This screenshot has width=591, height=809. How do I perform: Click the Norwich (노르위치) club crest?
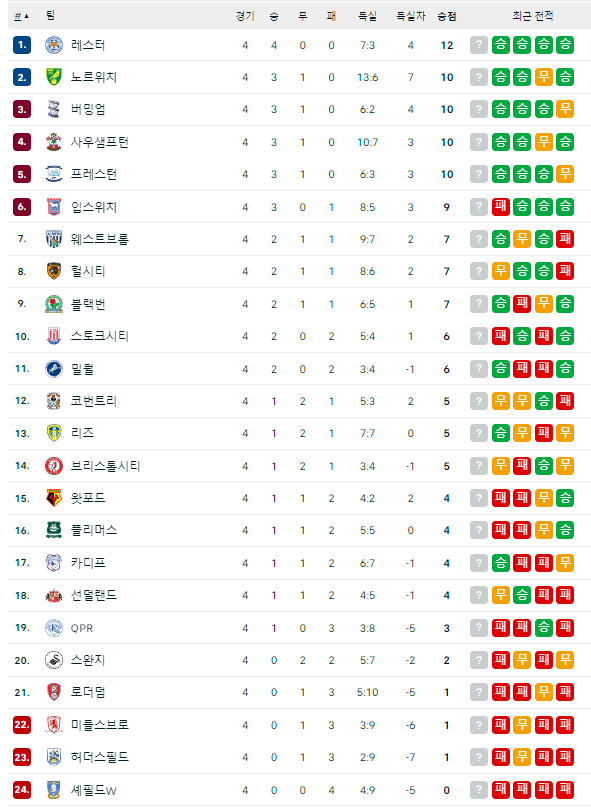pos(54,77)
